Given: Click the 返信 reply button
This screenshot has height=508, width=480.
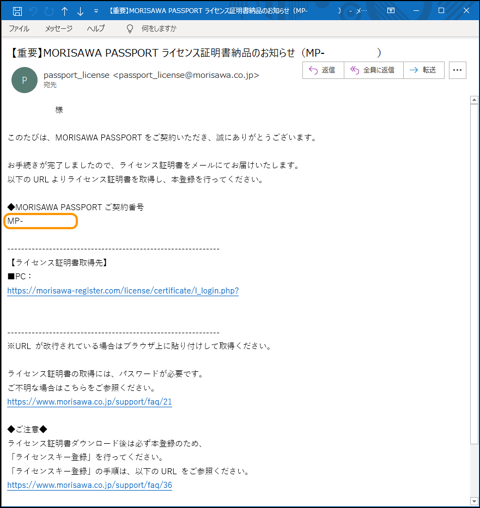Looking at the screenshot, I should coord(323,70).
